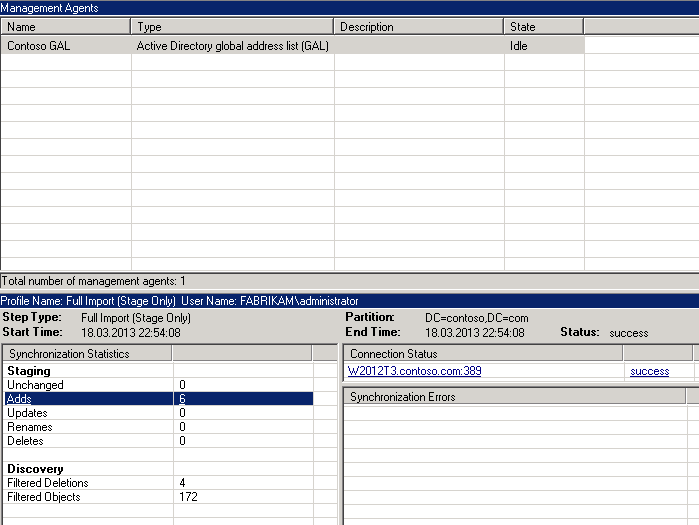Sort agents by Name column header
The image size is (699, 525).
tap(66, 27)
